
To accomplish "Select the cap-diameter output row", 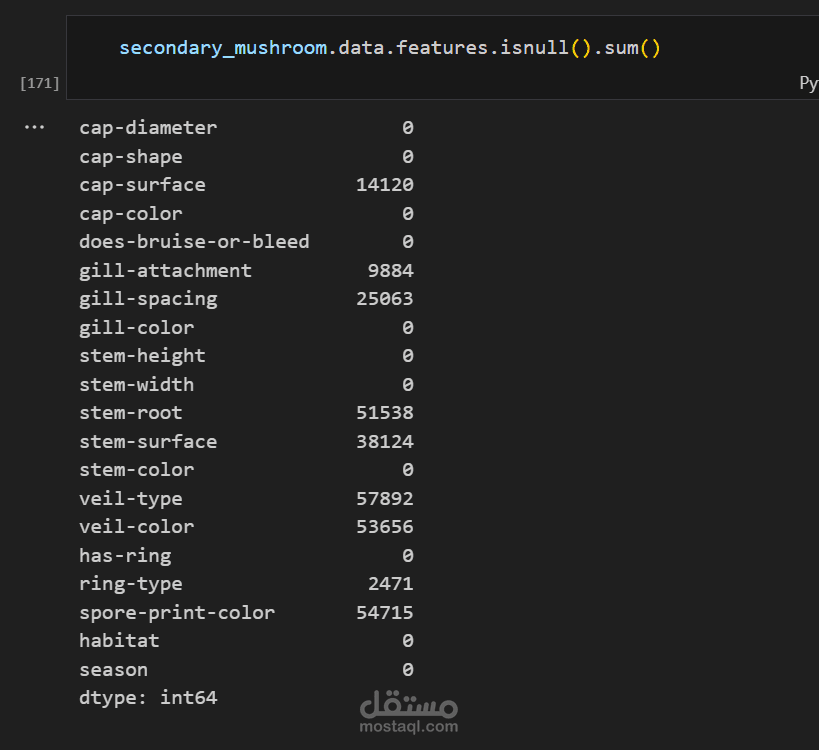I will (x=246, y=128).
